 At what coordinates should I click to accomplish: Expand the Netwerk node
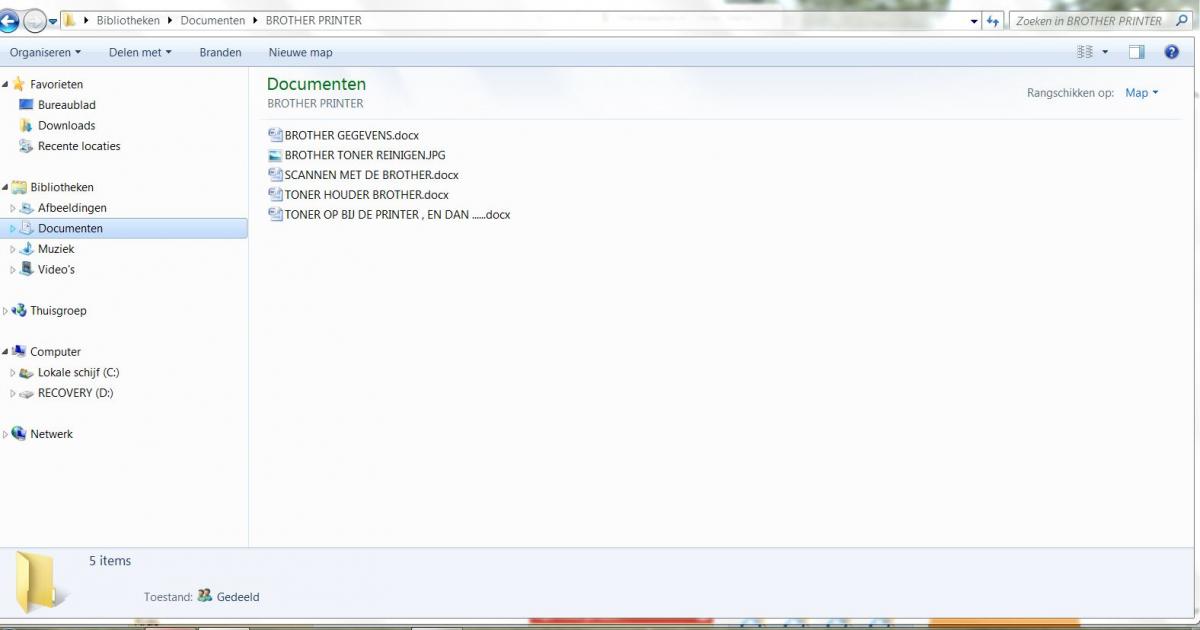click(x=5, y=435)
